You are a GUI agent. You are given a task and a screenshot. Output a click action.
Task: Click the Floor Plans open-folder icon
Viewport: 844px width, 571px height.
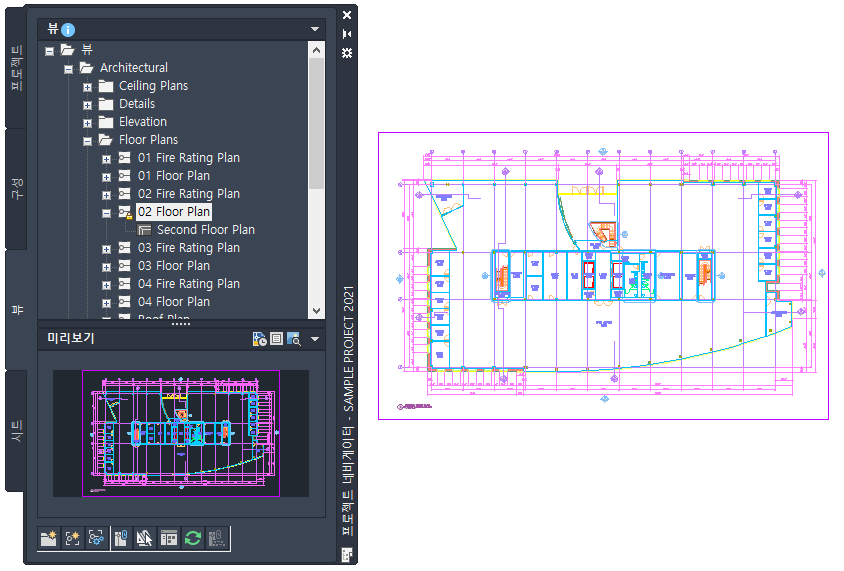click(105, 140)
